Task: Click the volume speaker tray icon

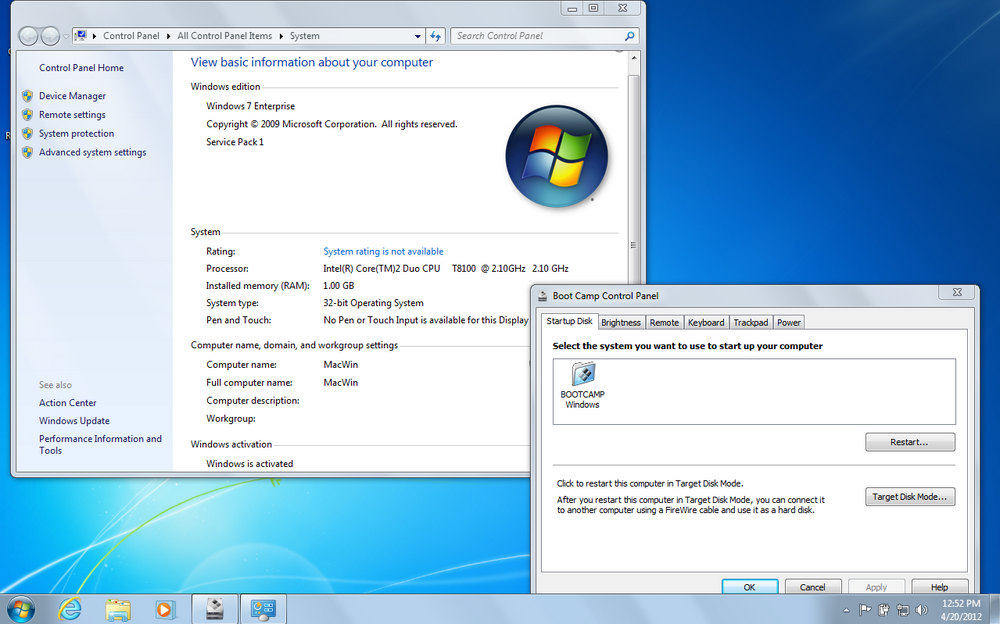Action: coord(921,610)
